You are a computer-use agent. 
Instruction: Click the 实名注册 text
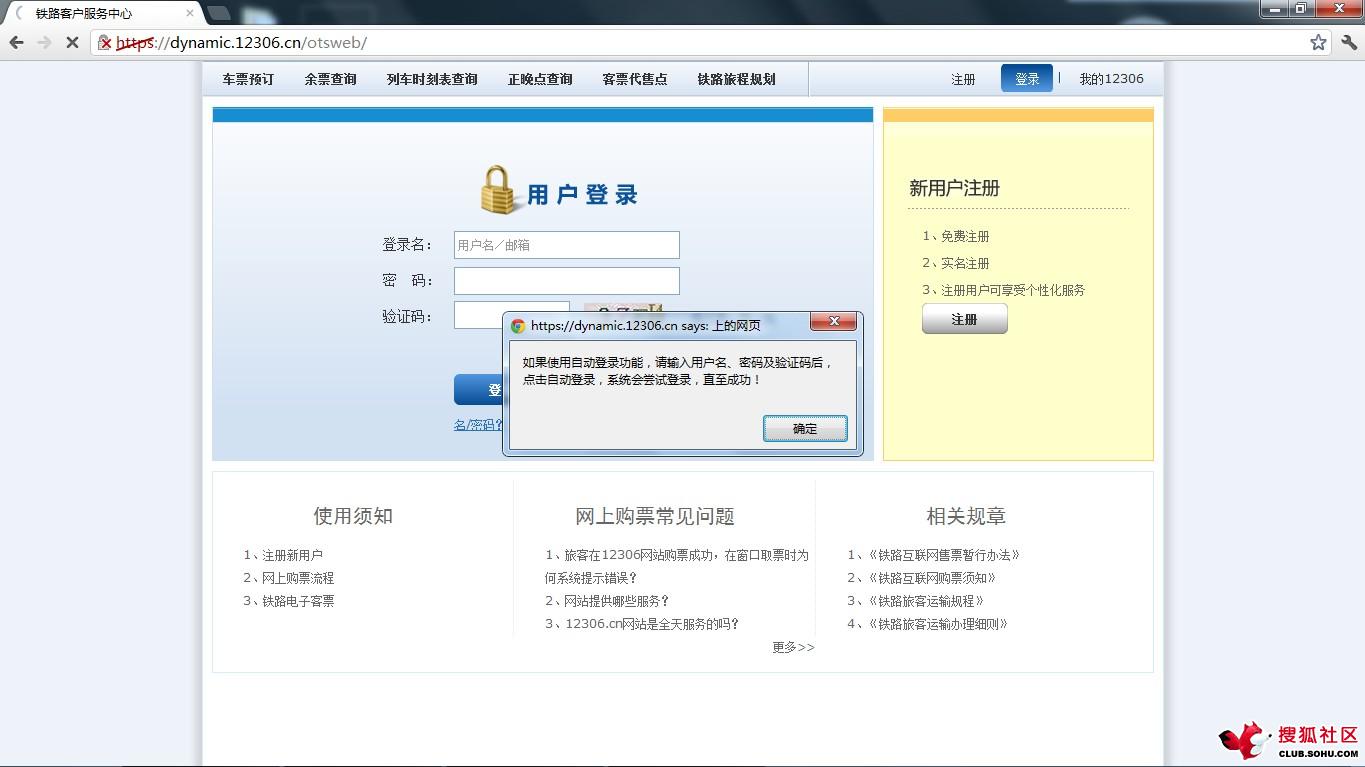pyautogui.click(x=965, y=263)
